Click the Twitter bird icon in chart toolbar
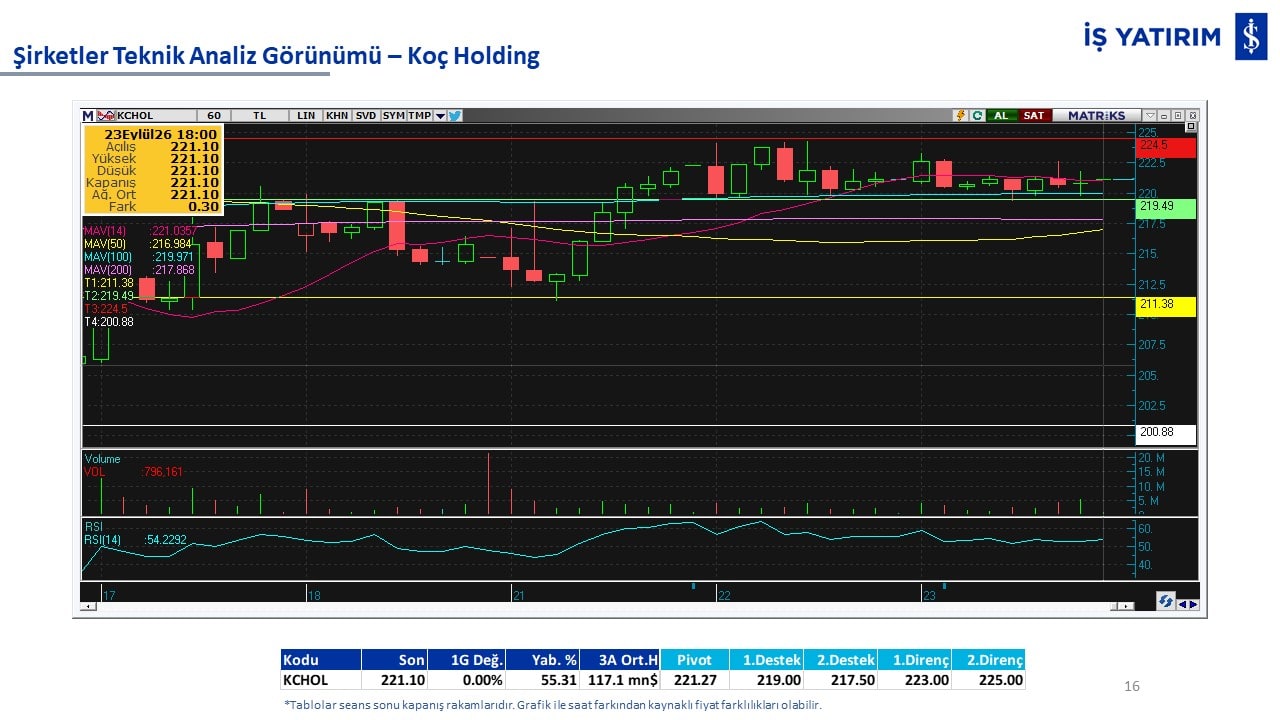 coord(454,115)
